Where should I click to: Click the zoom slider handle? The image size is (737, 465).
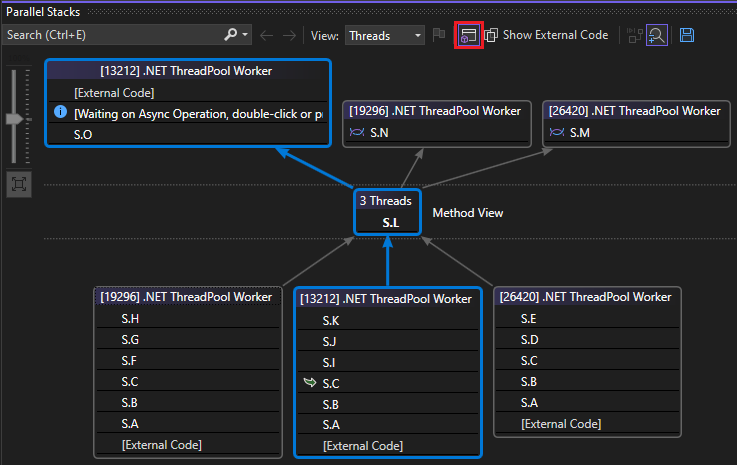[x=15, y=119]
